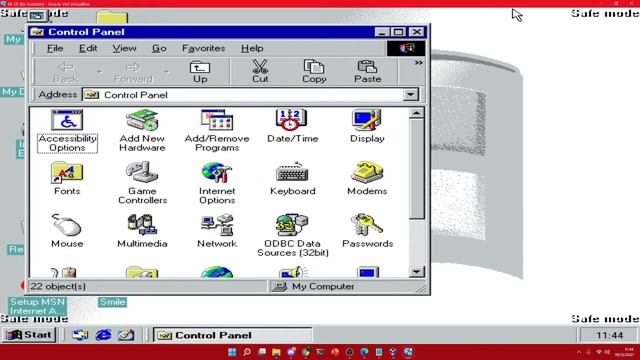Click the Paste toolbar button
Viewport: 640px width, 360px height.
click(367, 72)
